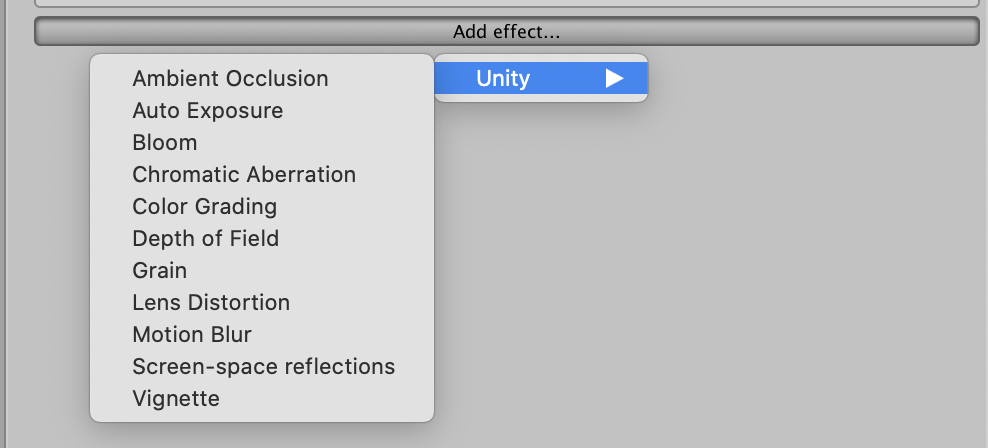The width and height of the screenshot is (988, 448).
Task: Dismiss menu by clicking empty area right of Vignette
Action: coord(700,398)
